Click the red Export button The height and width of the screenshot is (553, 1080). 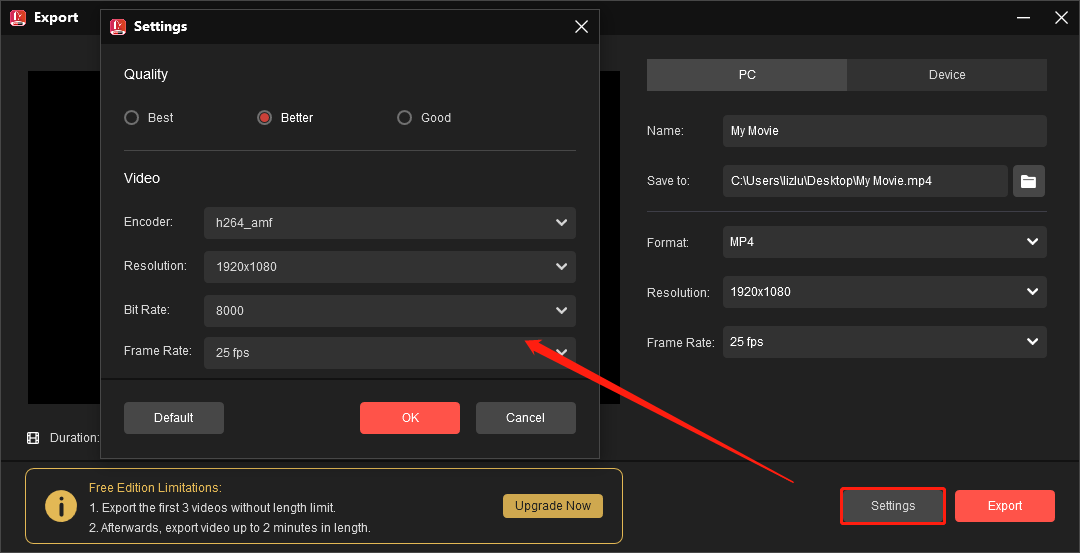click(x=1005, y=506)
